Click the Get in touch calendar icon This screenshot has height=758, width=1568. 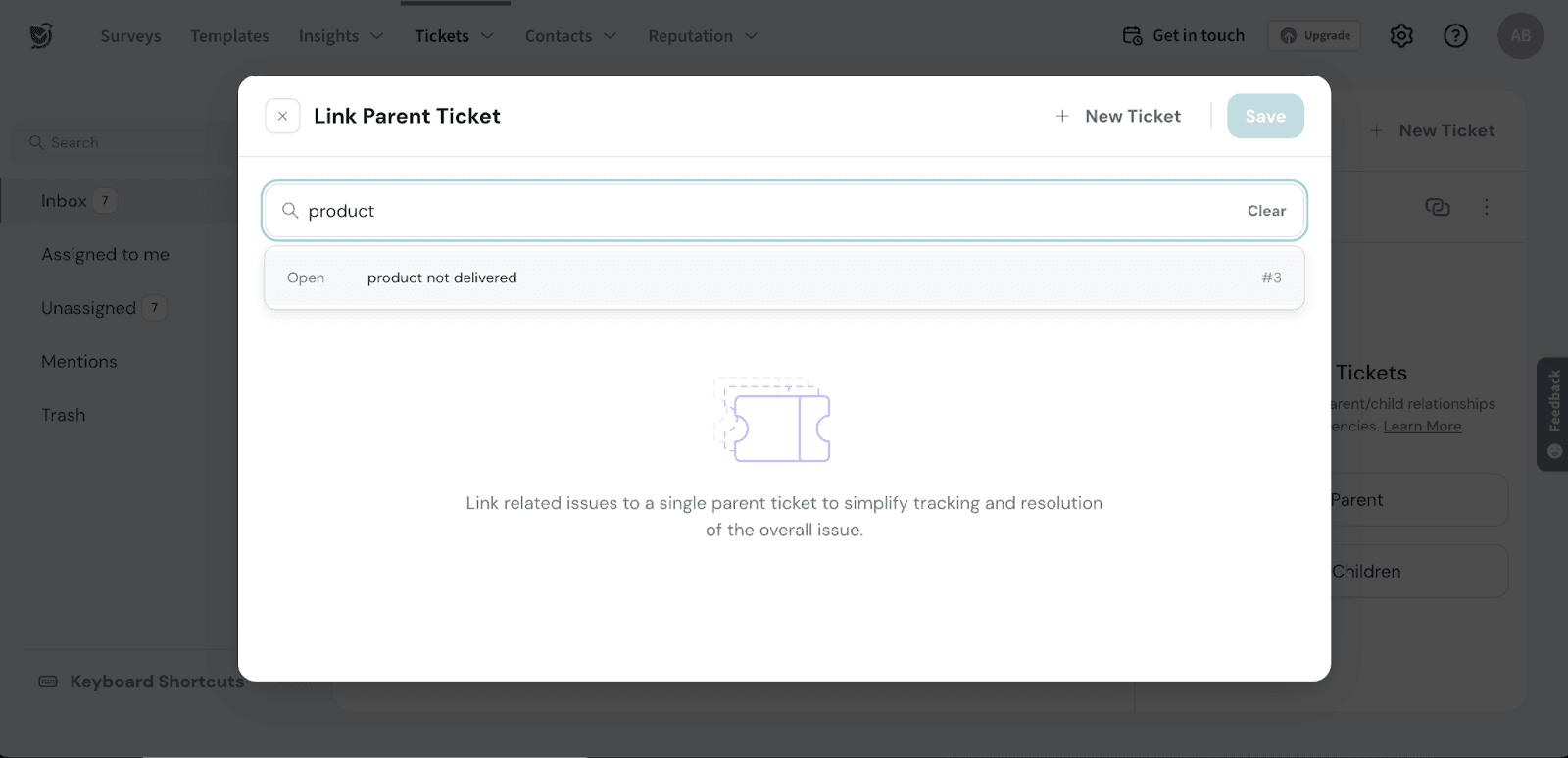(1132, 36)
